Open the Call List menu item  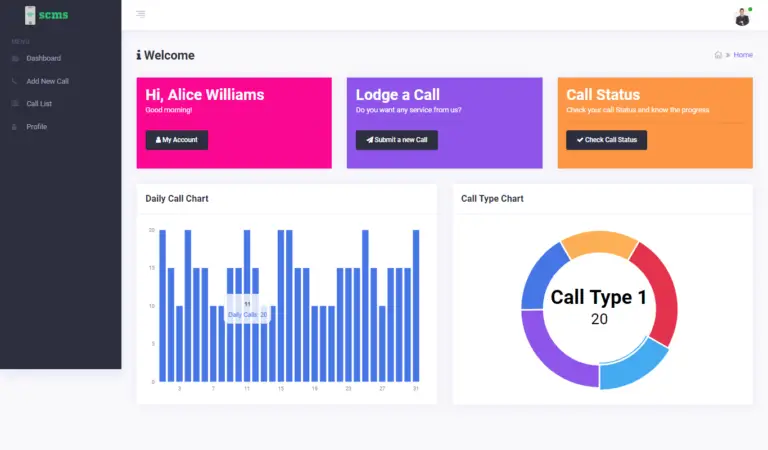click(39, 104)
